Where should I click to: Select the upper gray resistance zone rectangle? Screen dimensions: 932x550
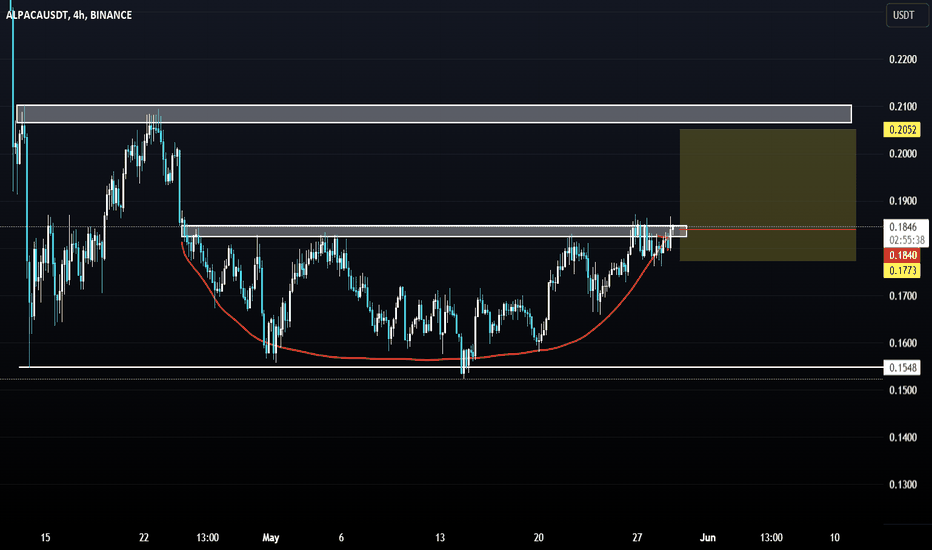click(434, 114)
